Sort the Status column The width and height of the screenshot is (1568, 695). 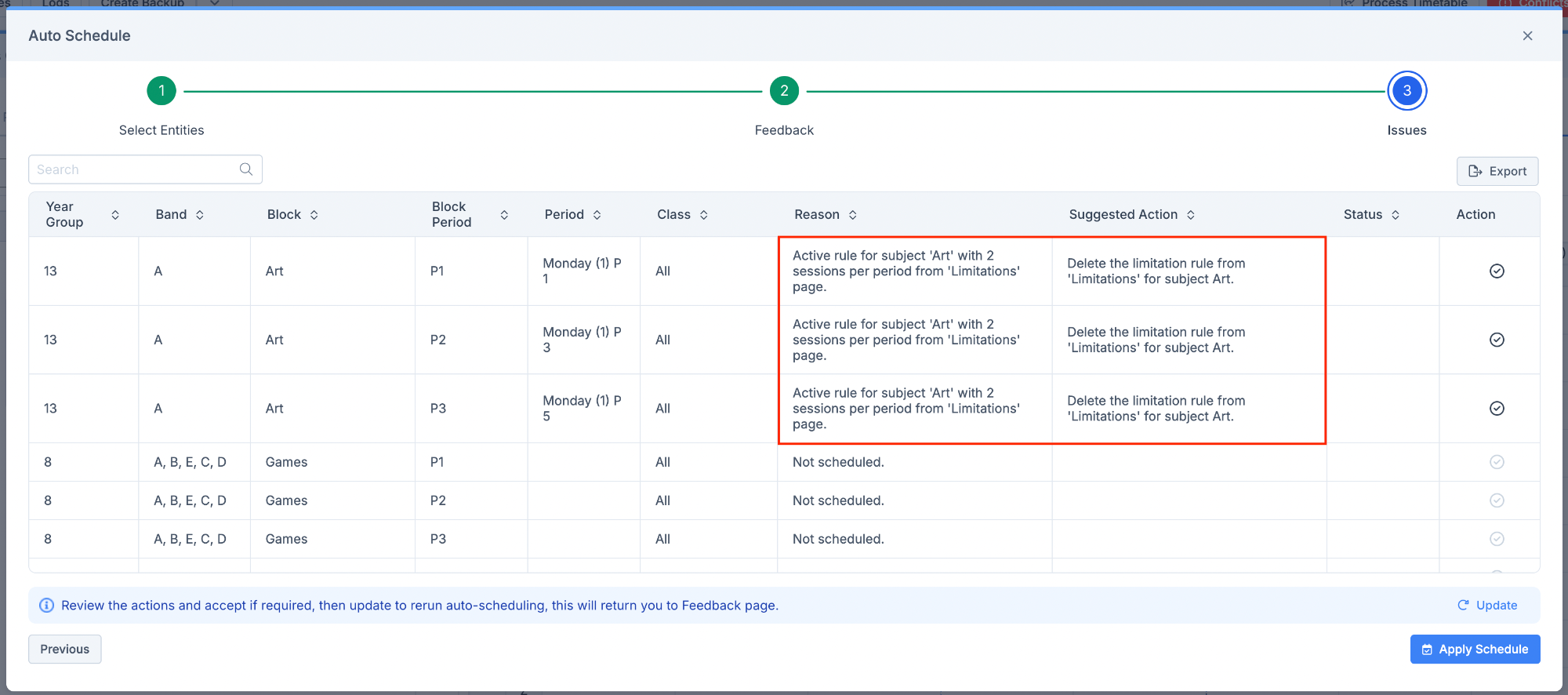pos(1396,215)
